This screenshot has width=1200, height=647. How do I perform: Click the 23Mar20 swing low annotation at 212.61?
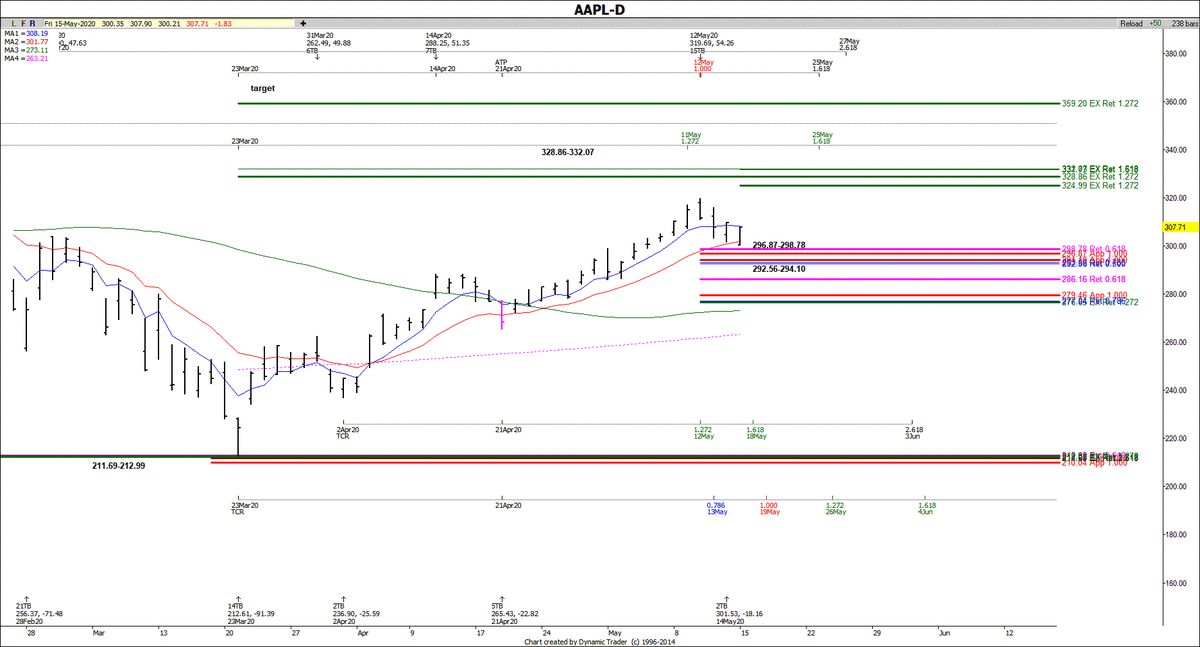pos(238,614)
